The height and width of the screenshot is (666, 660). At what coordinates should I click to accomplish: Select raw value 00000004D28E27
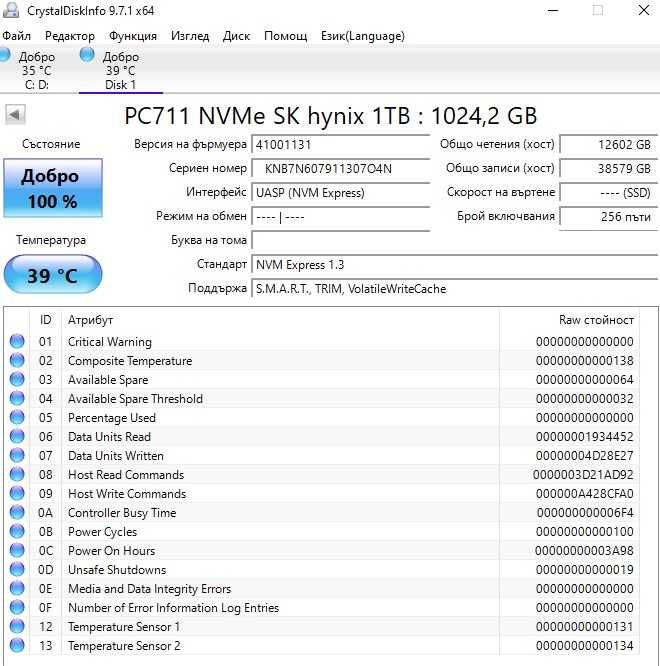pyautogui.click(x=584, y=455)
